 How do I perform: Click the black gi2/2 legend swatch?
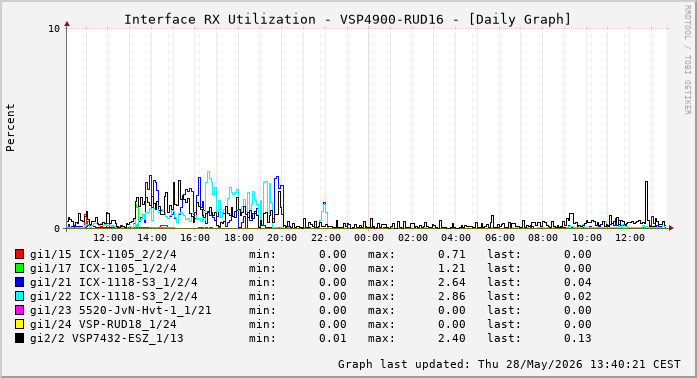19,338
